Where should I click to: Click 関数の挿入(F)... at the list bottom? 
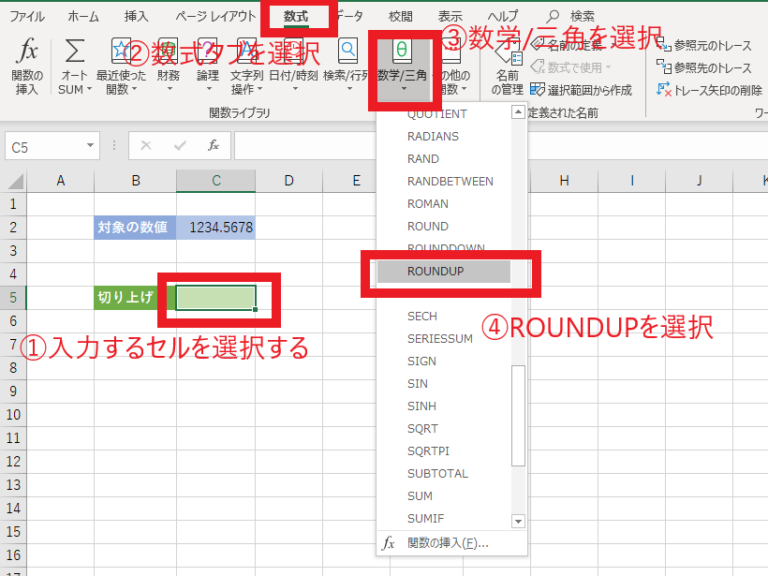(x=452, y=543)
